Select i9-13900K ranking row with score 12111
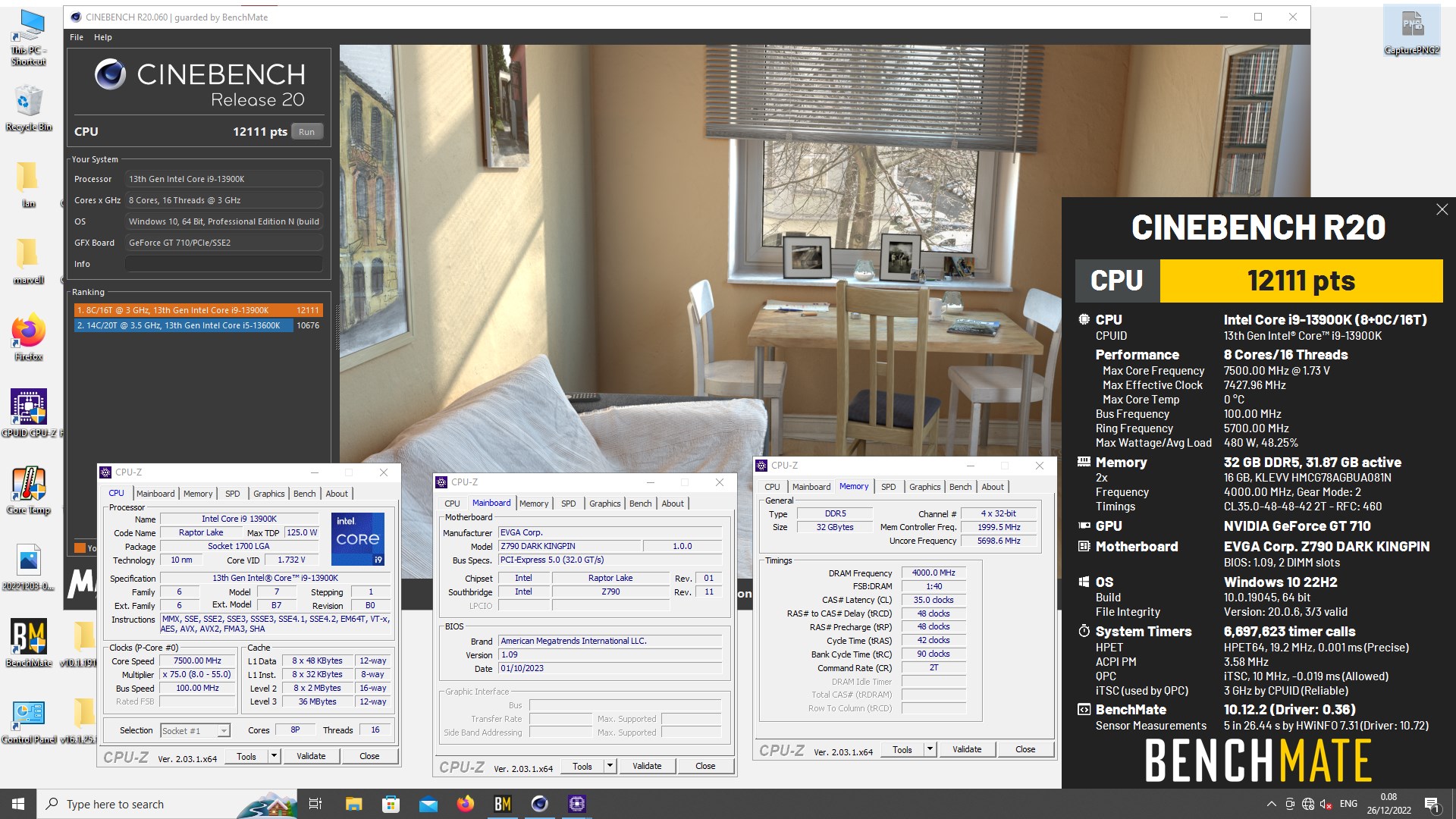1456x819 pixels. coord(199,310)
